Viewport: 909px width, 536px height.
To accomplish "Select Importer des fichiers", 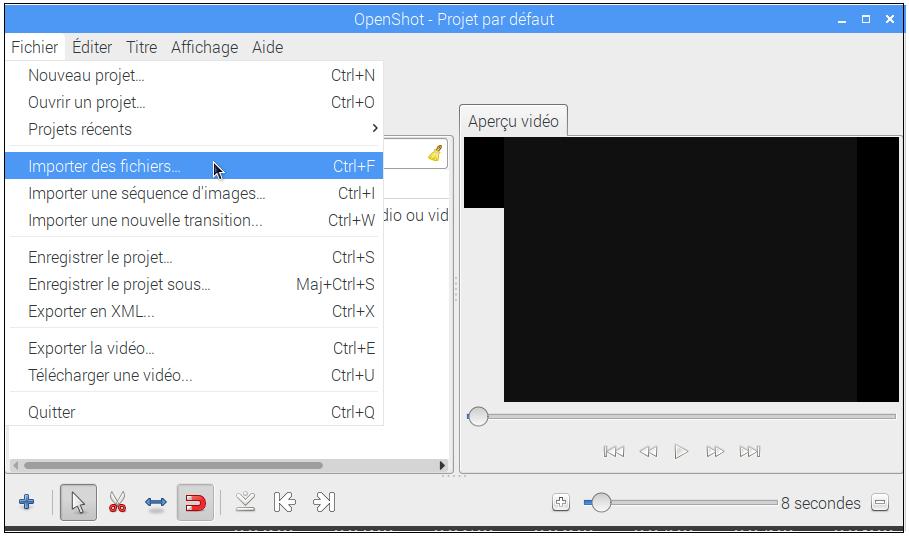I will [194, 166].
